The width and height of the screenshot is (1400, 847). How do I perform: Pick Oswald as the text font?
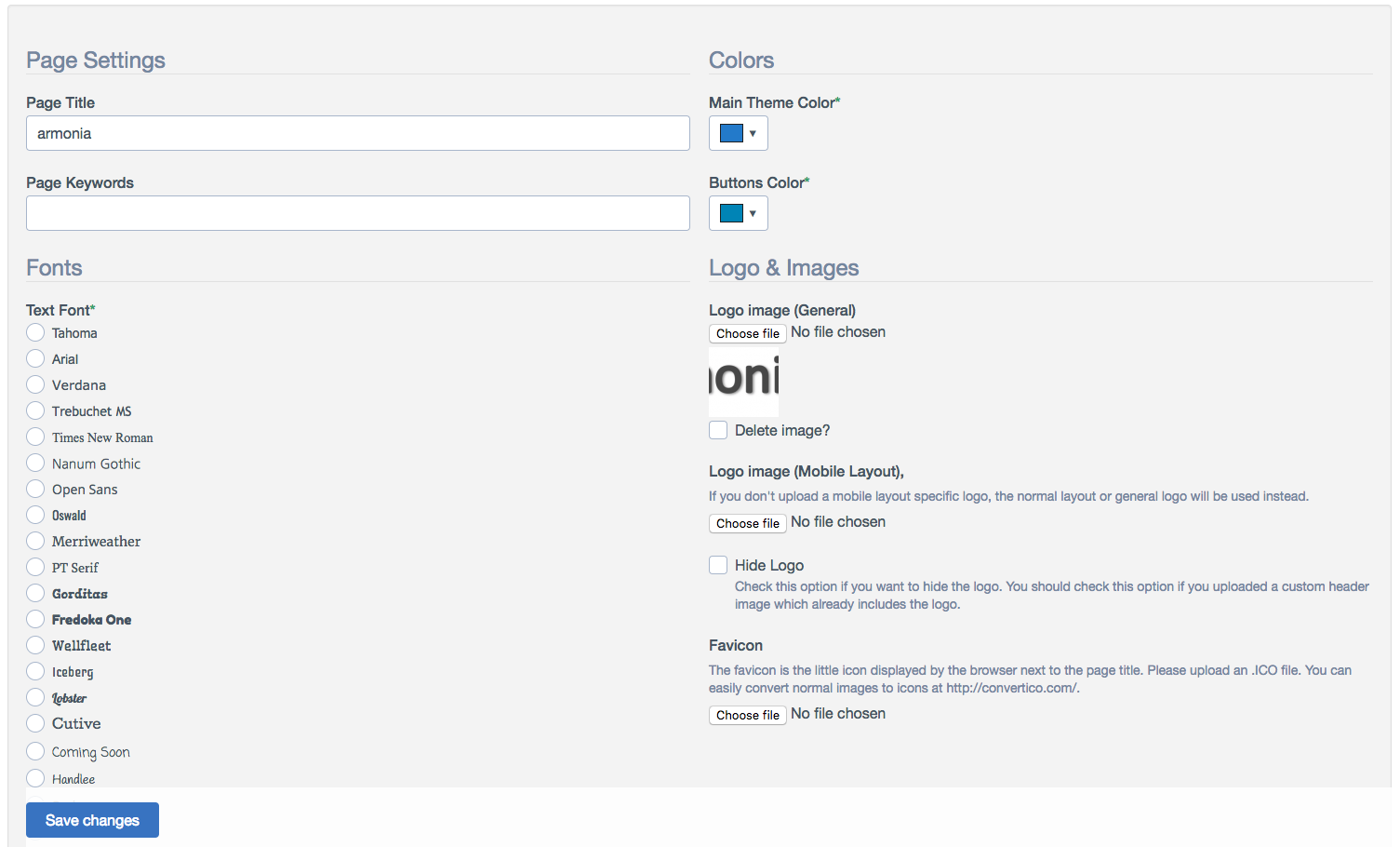click(x=35, y=515)
